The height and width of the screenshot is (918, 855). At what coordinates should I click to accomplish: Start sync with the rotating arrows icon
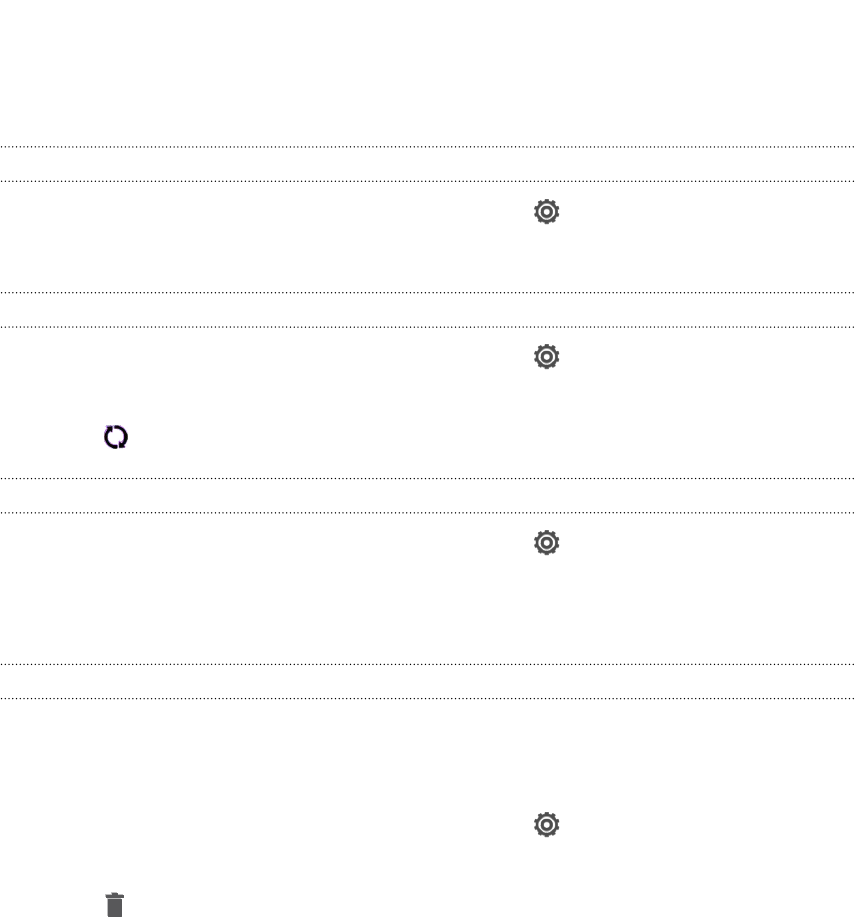pos(116,437)
